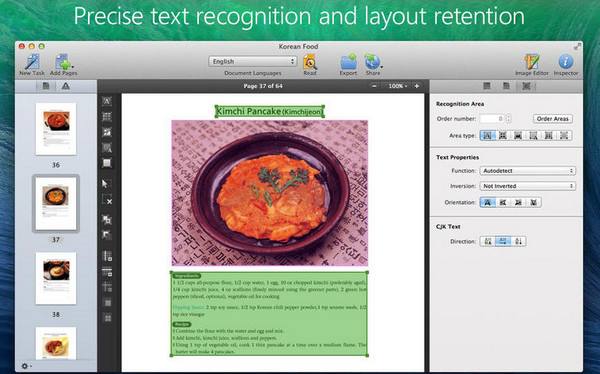Click the Order Areas button

[553, 119]
